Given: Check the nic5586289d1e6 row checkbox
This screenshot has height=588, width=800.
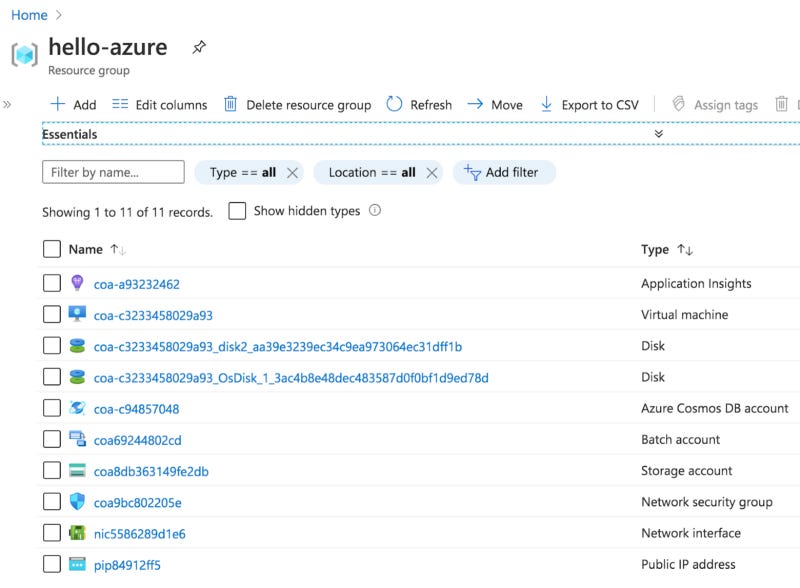Looking at the screenshot, I should tap(52, 532).
